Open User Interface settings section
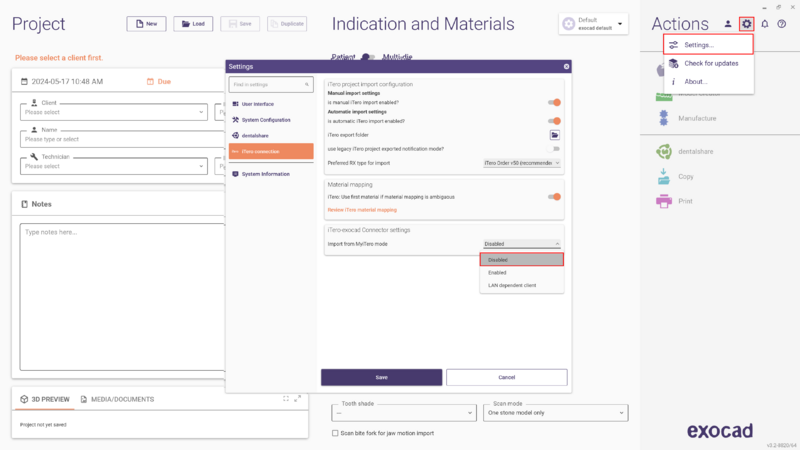Screen dimensions: 800x450 (271, 104)
